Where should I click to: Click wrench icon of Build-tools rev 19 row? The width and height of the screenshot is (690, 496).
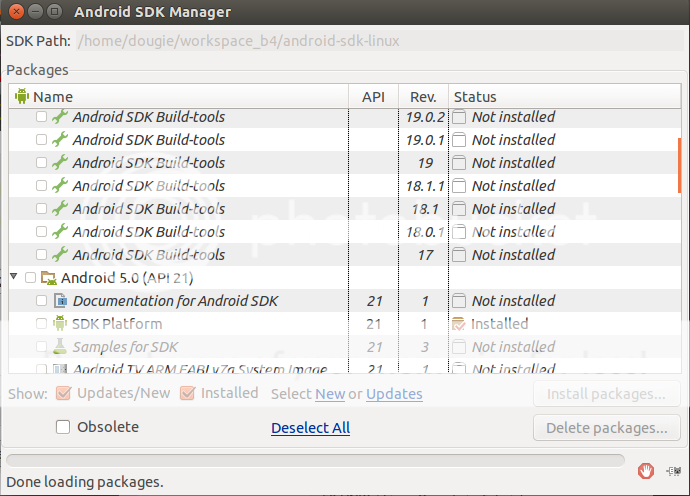click(x=60, y=162)
